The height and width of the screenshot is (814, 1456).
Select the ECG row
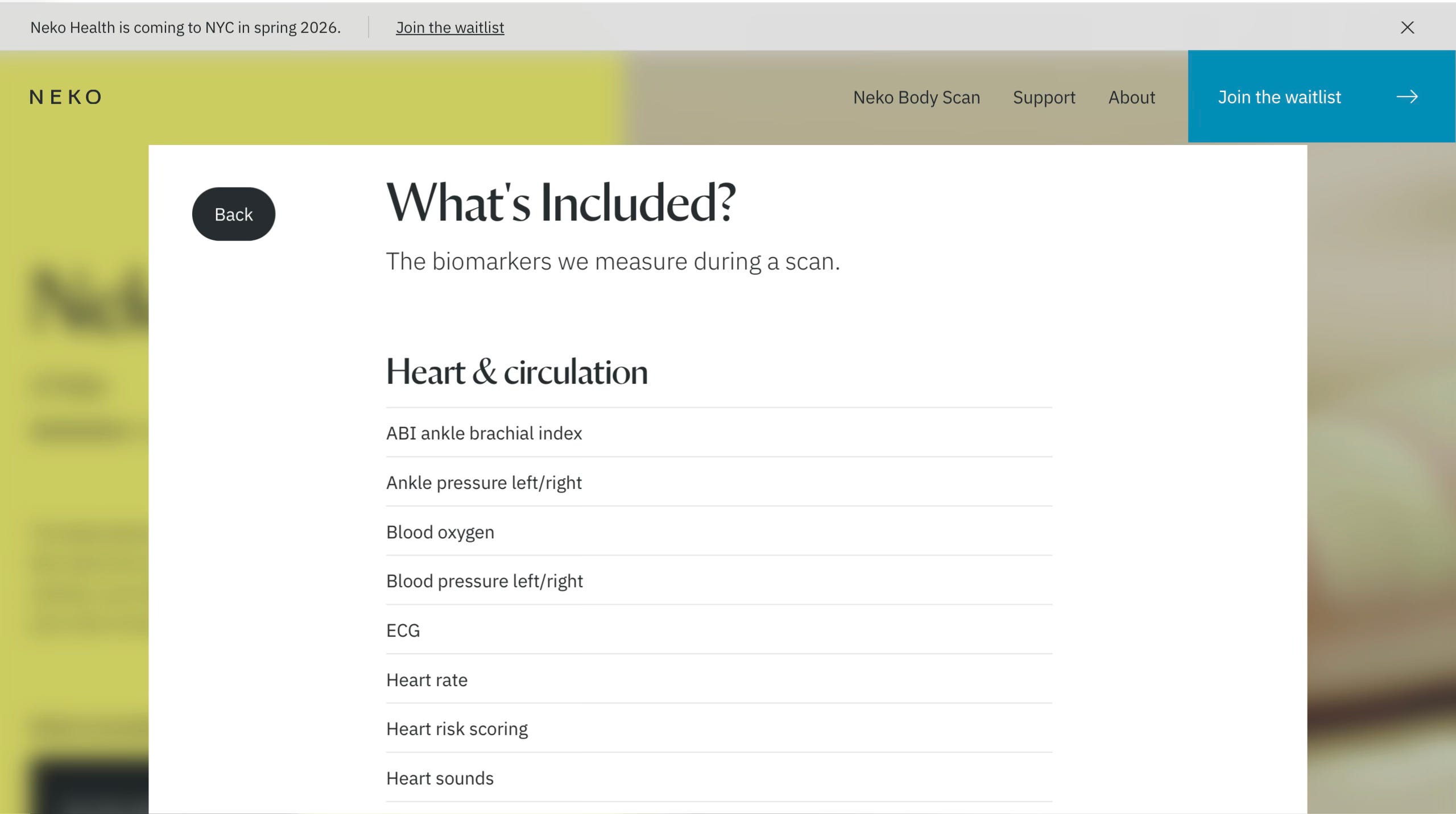coord(719,630)
